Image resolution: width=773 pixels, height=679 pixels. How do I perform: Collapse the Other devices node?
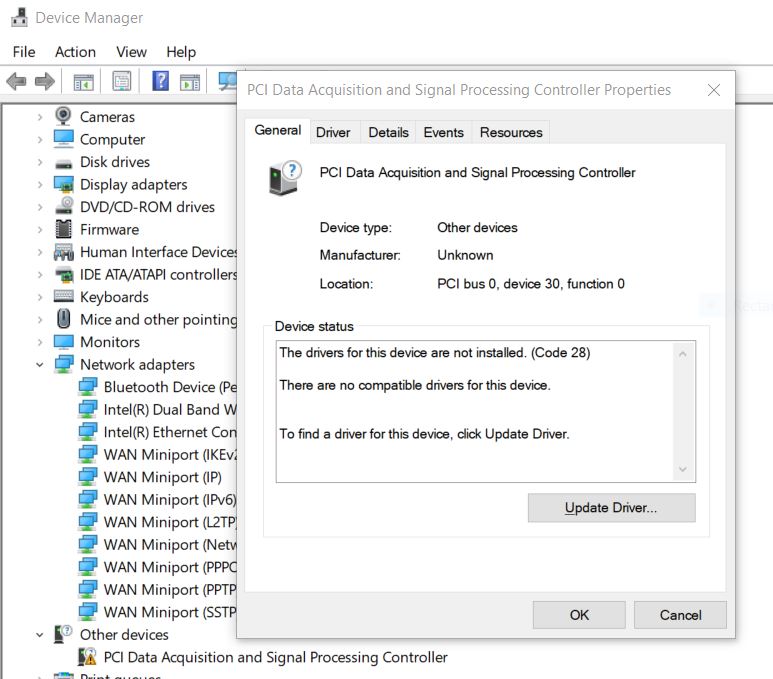pyautogui.click(x=40, y=635)
